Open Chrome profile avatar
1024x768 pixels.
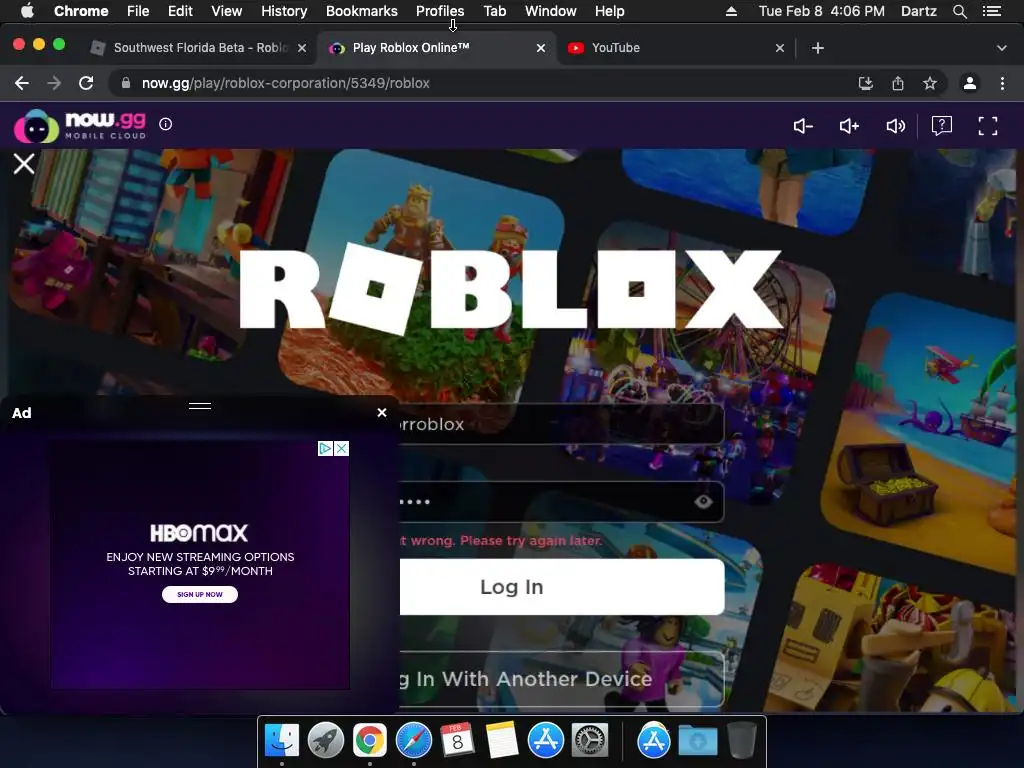pos(970,83)
